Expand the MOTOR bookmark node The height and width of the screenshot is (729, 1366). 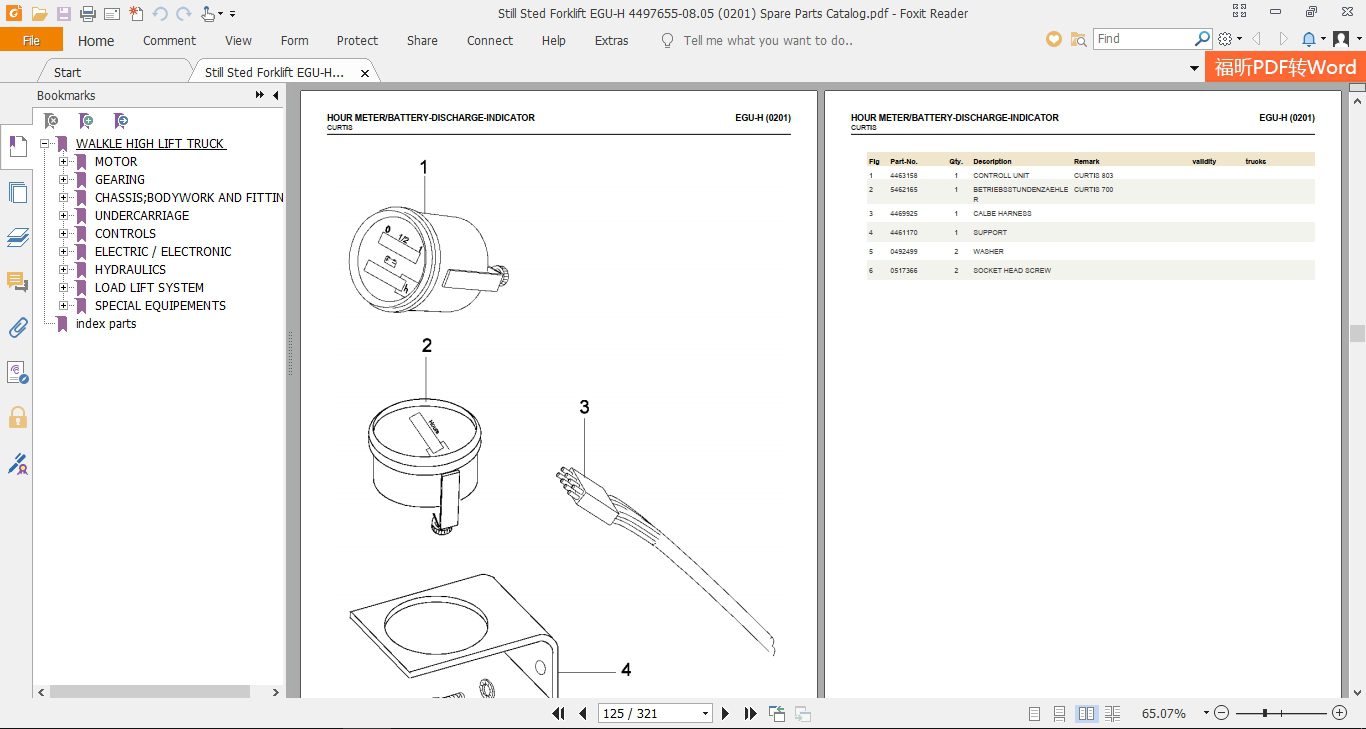pos(64,162)
